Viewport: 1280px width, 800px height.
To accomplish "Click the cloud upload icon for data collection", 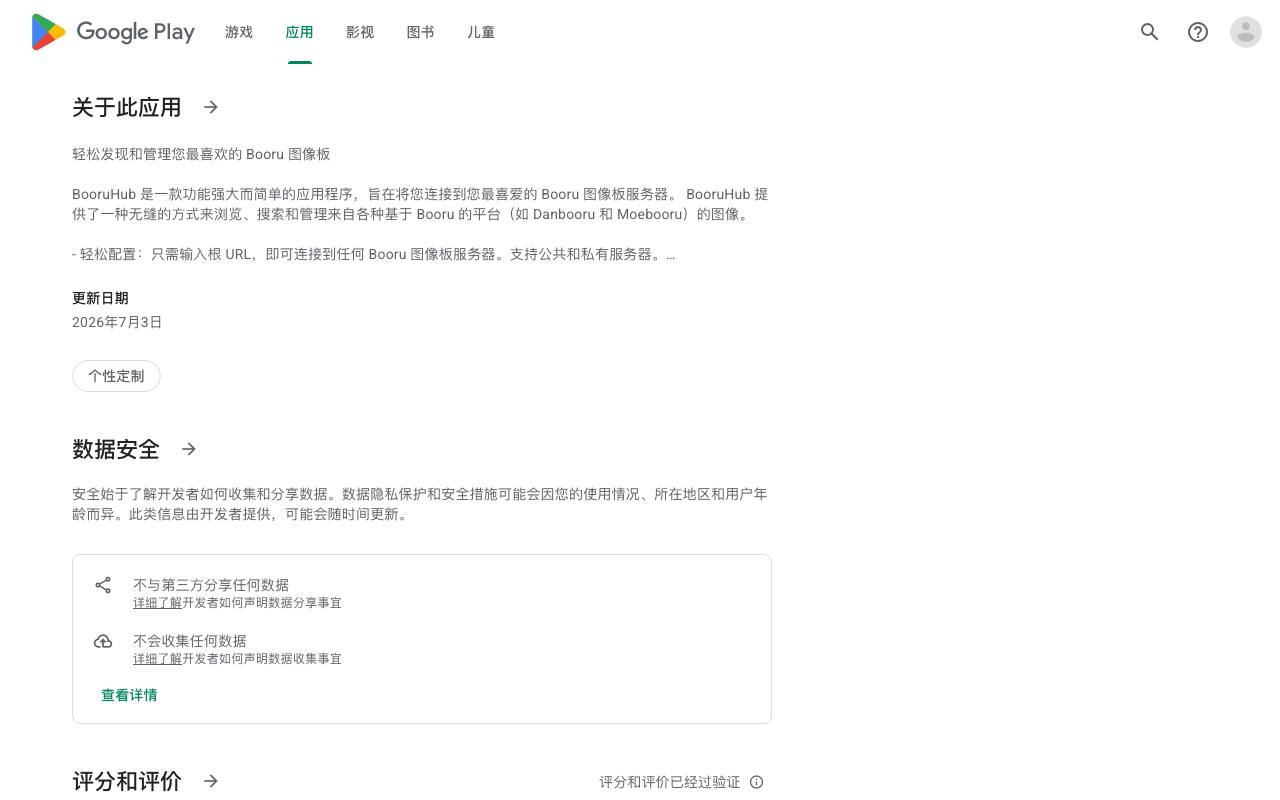I will pyautogui.click(x=103, y=641).
